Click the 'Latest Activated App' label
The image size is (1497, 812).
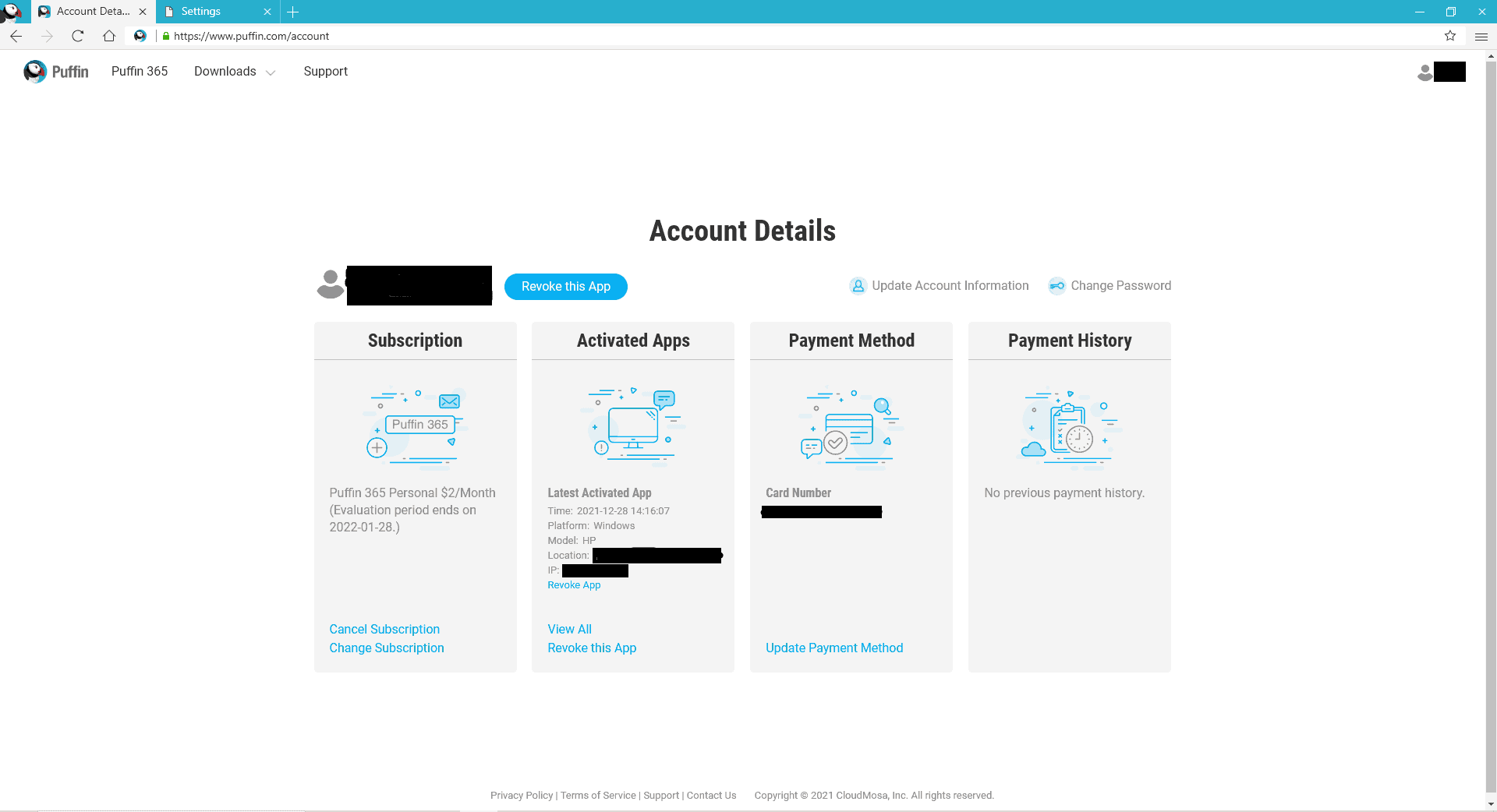coord(599,492)
